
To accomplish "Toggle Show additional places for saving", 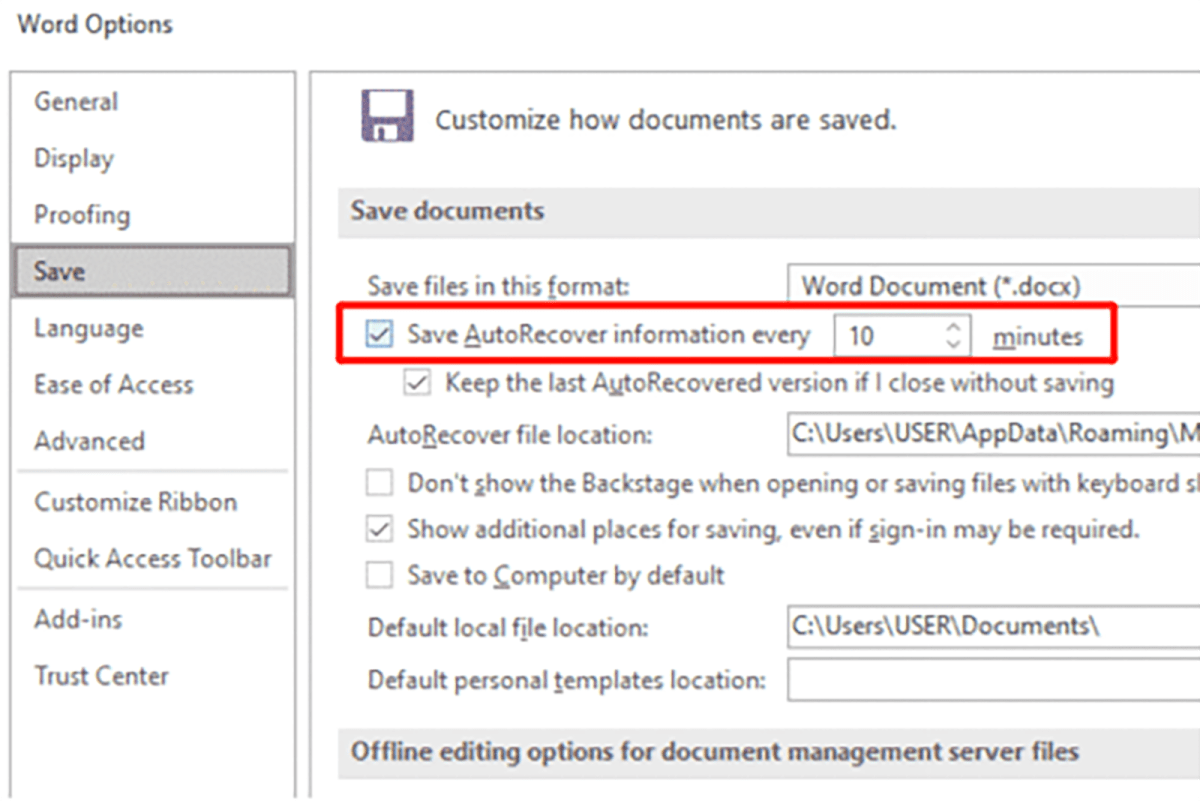I will (x=379, y=529).
